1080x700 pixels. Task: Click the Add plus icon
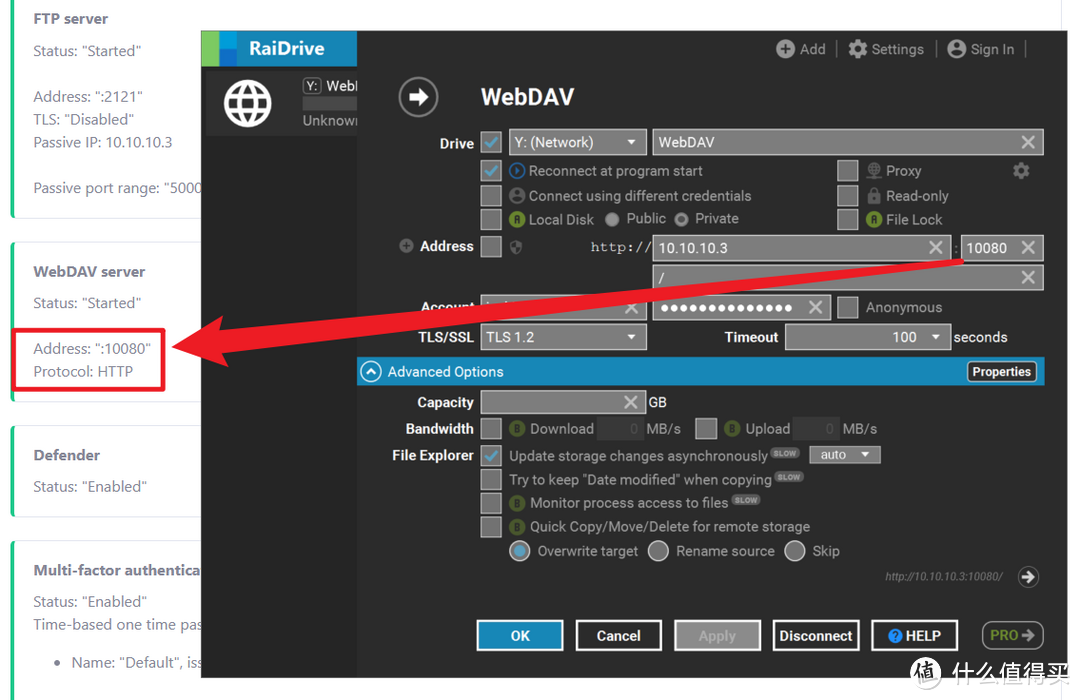coord(785,49)
